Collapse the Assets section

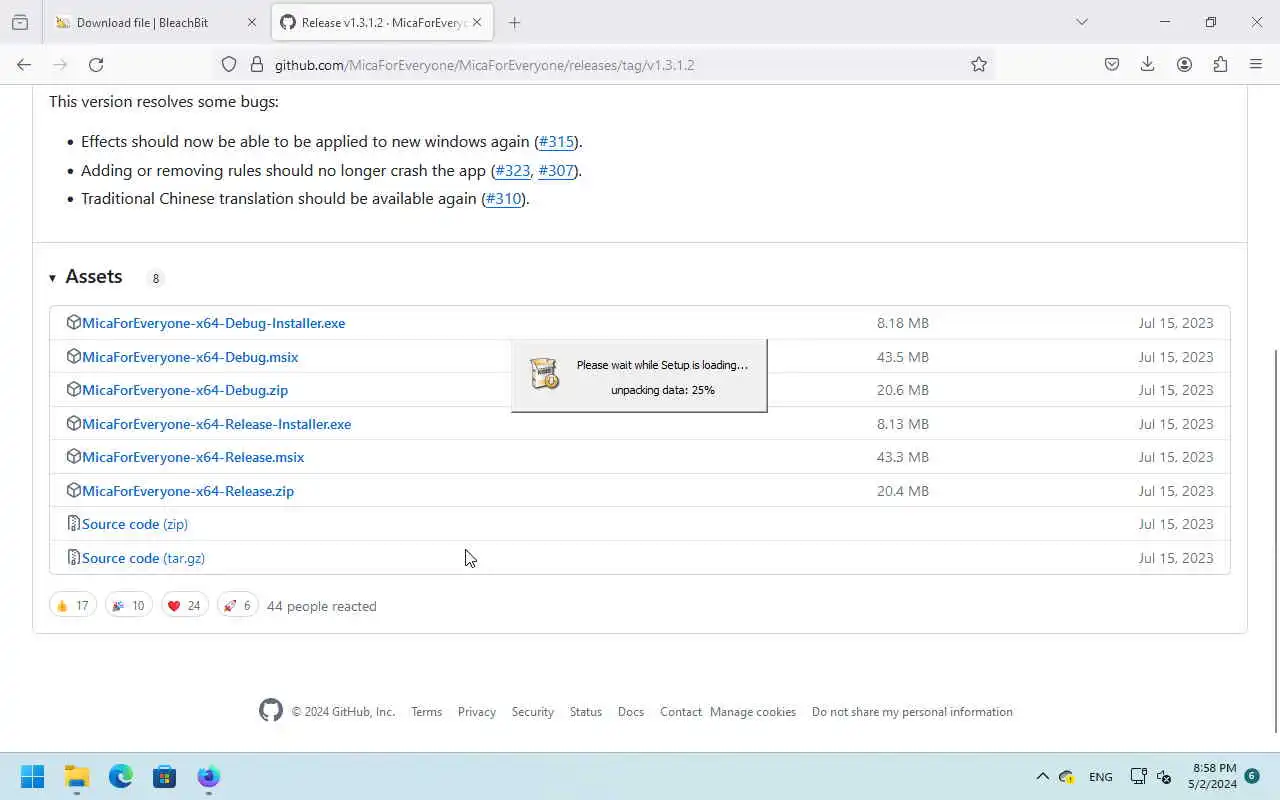[86, 277]
